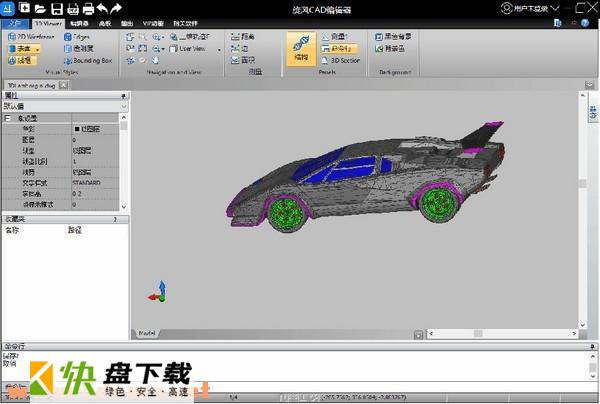Toggle the highlighted Properties panel button
The height and width of the screenshot is (404, 600).
point(339,49)
